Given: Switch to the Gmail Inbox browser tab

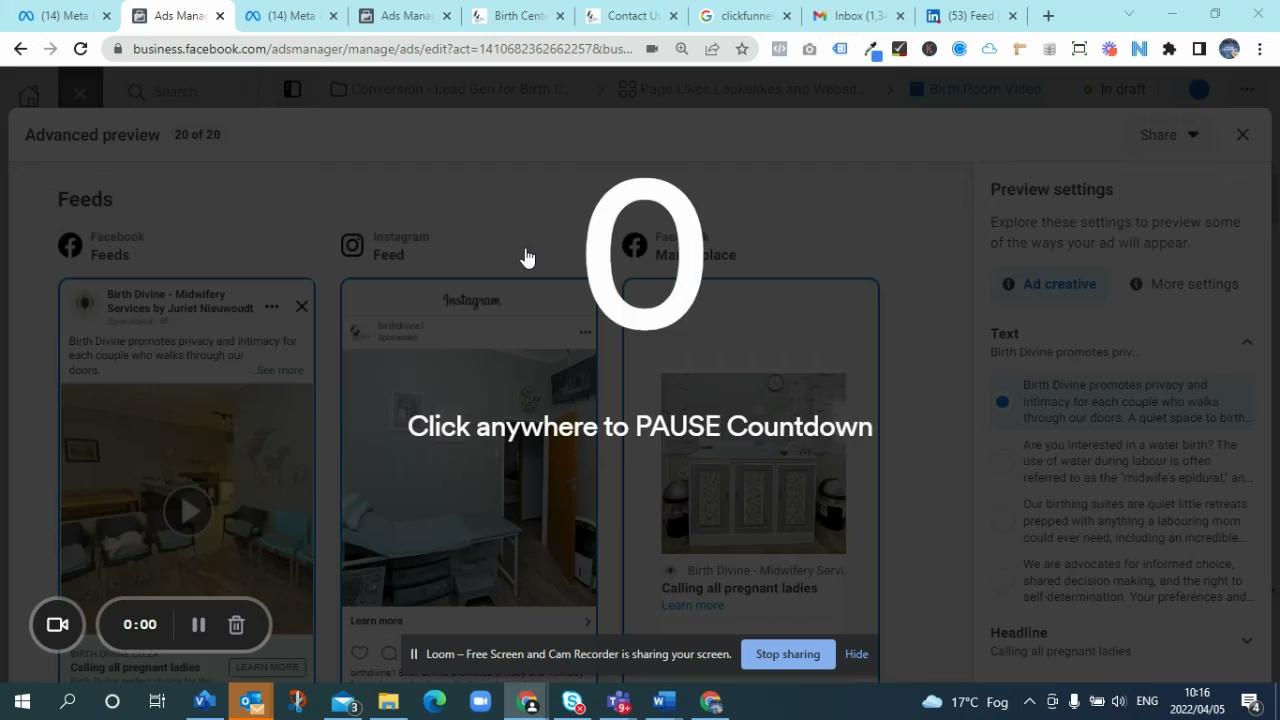Looking at the screenshot, I should point(860,16).
